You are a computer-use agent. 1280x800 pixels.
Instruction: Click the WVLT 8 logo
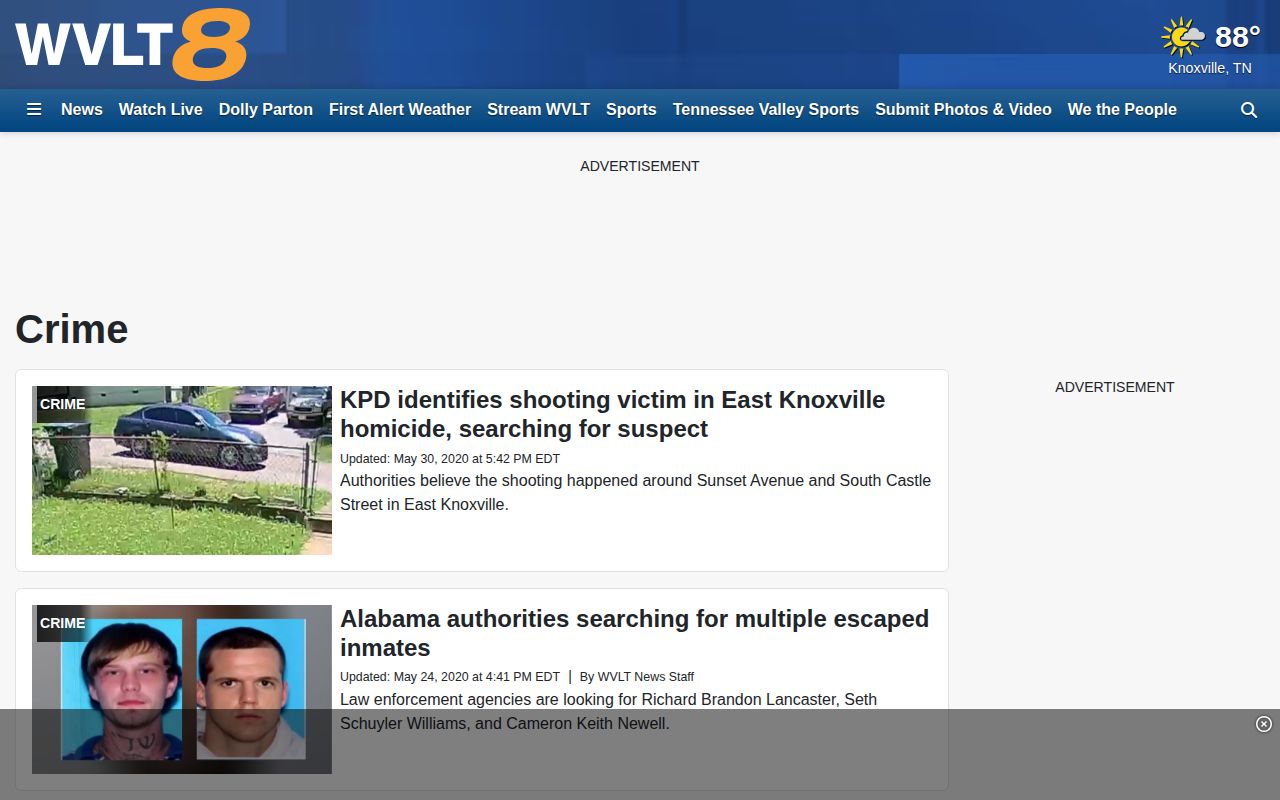[132, 44]
